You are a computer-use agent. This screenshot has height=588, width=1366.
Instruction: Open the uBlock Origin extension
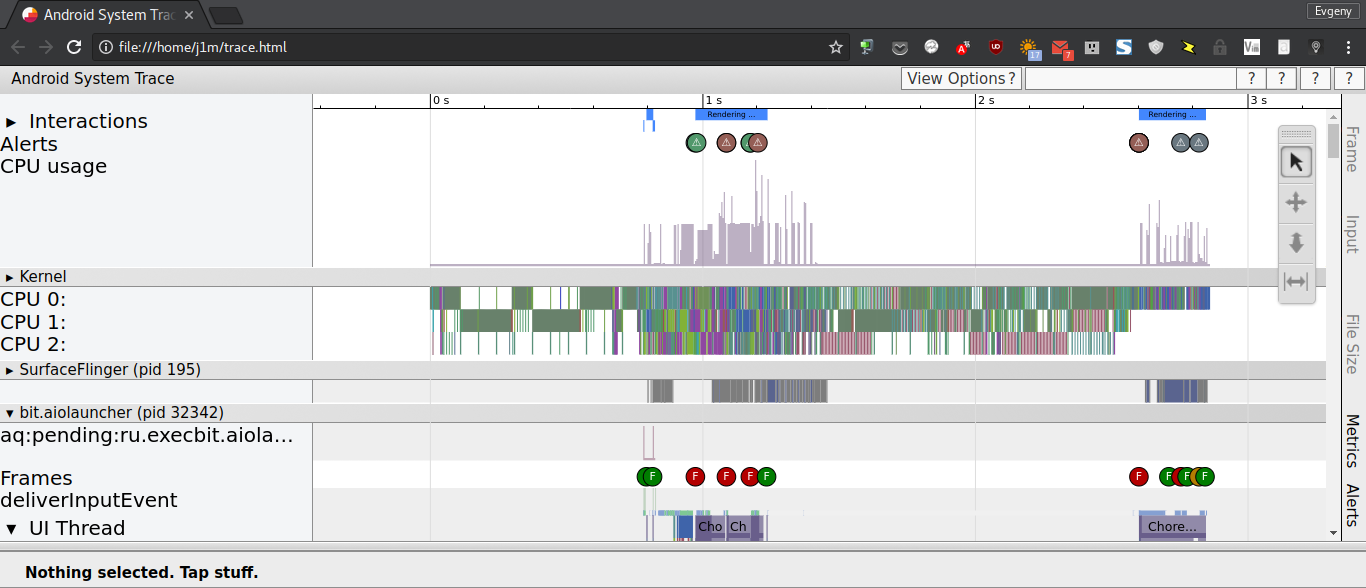(995, 47)
